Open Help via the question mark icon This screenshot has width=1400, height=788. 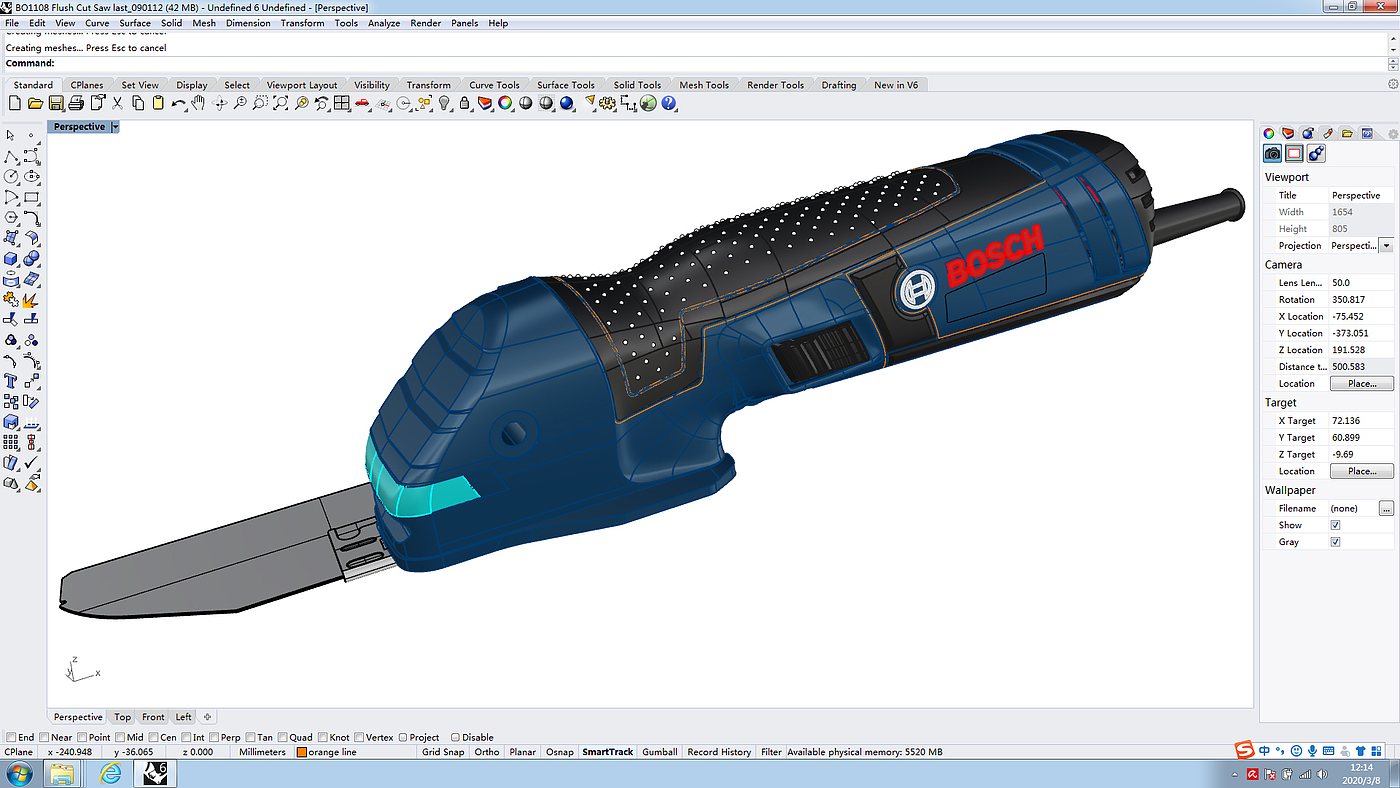tap(669, 103)
